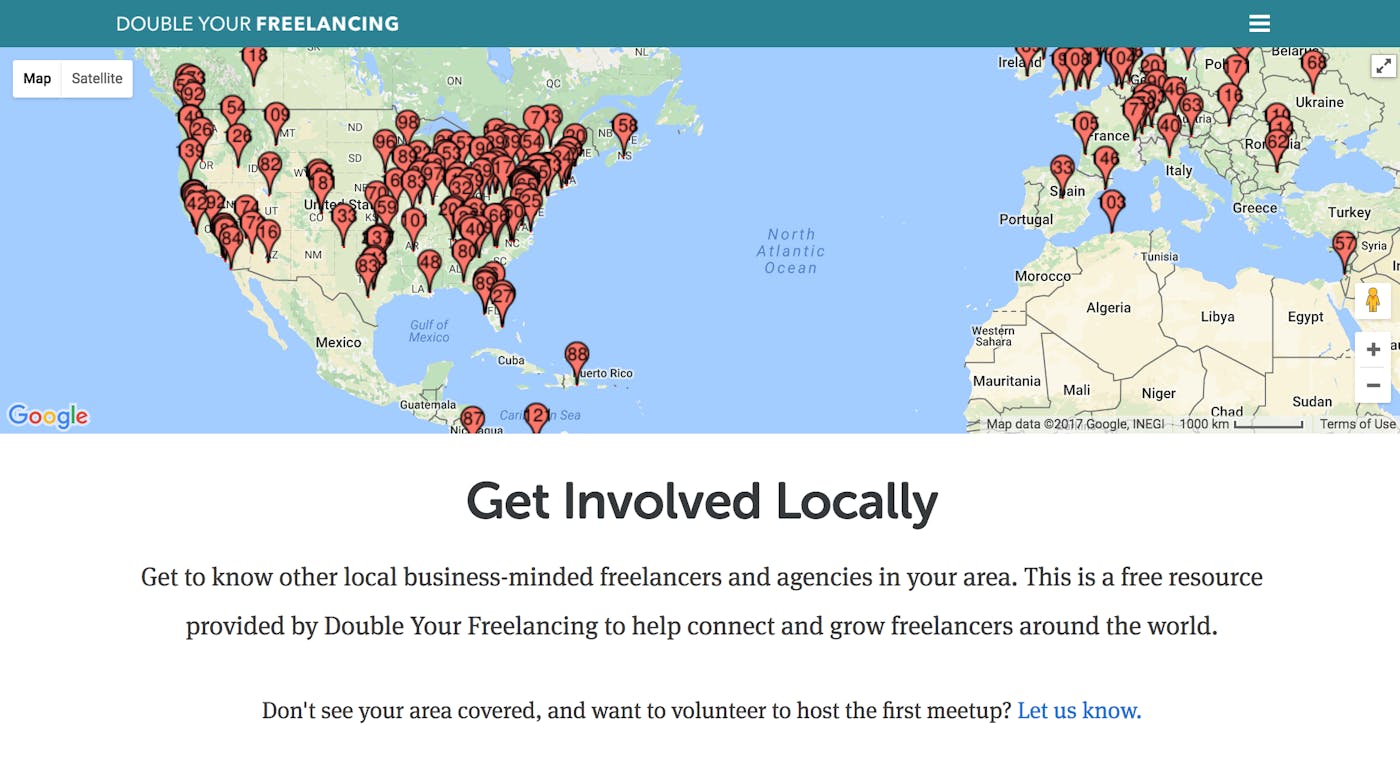Click the 48 marker near Louisiana
This screenshot has width=1400, height=775.
point(430,261)
